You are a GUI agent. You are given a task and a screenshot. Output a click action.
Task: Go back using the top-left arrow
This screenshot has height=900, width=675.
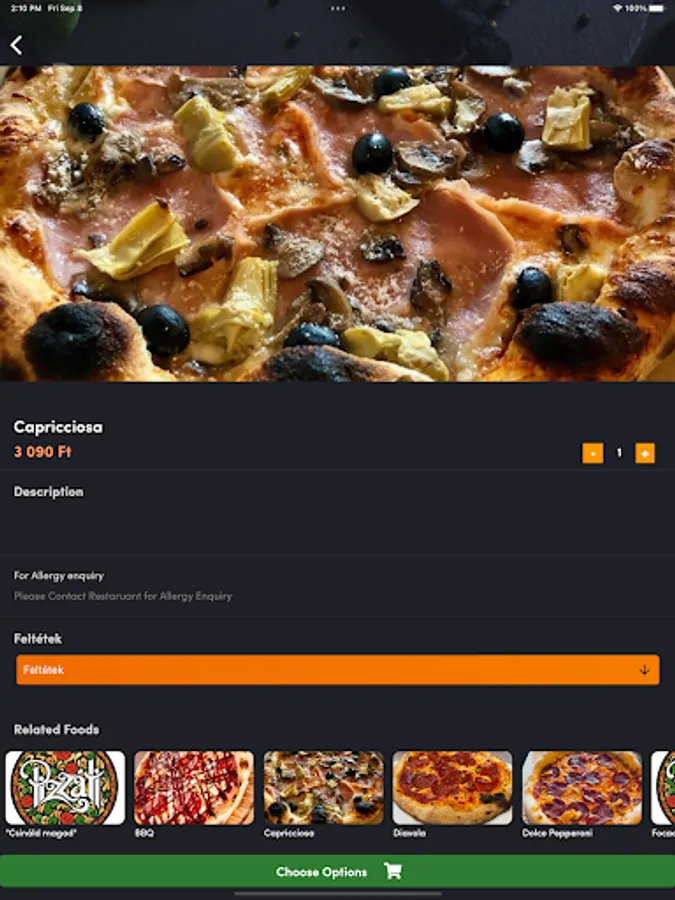pyautogui.click(x=16, y=45)
